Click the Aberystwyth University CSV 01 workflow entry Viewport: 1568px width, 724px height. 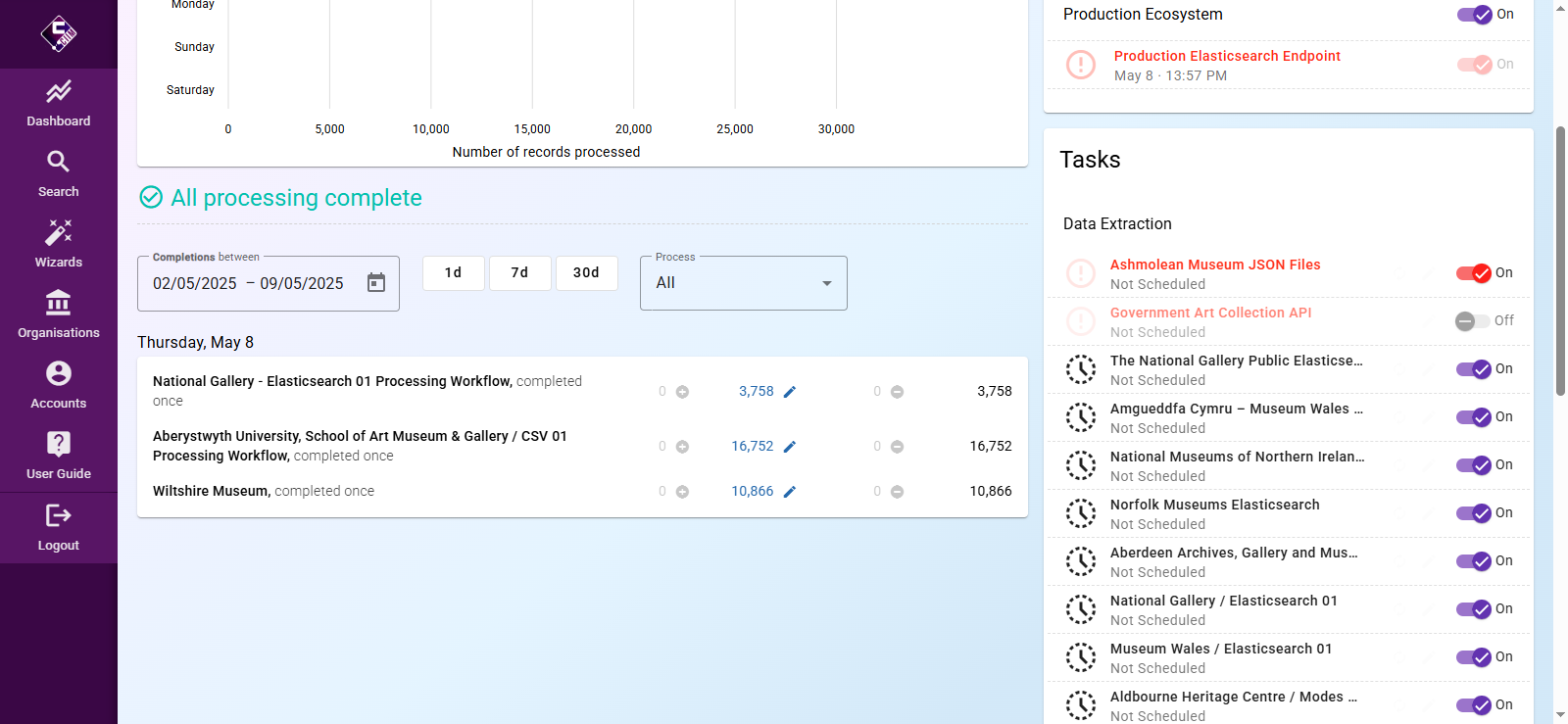click(x=360, y=446)
